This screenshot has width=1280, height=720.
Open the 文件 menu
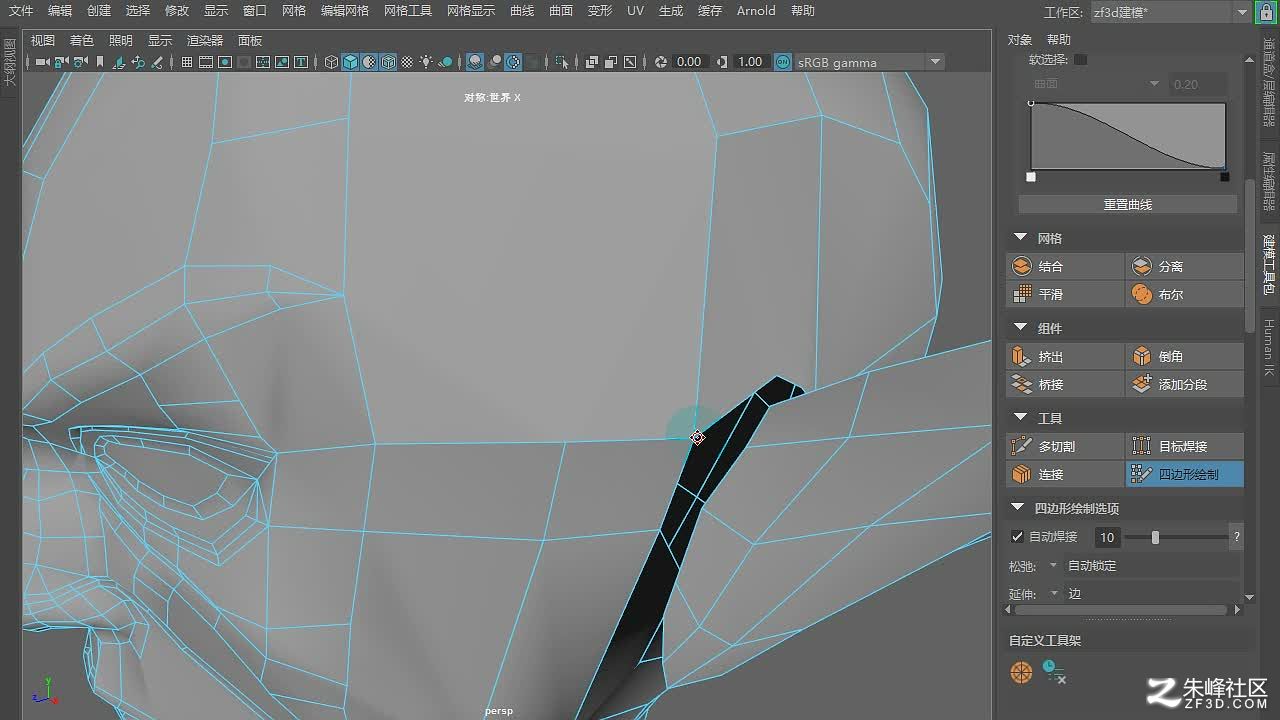21,11
